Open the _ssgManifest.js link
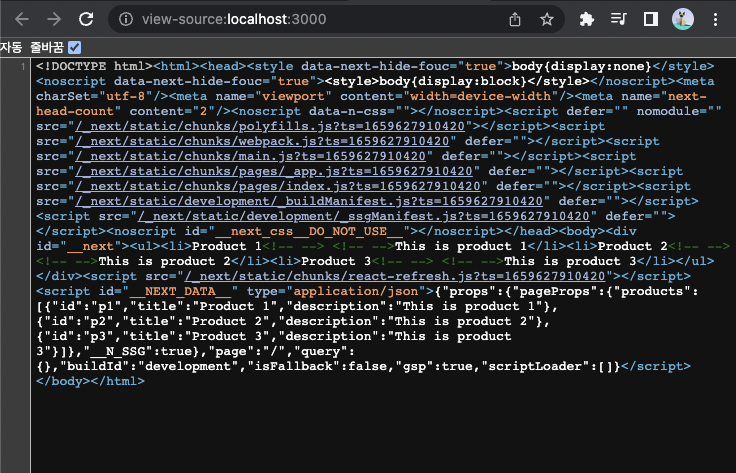736x473 pixels. pyautogui.click(x=364, y=216)
